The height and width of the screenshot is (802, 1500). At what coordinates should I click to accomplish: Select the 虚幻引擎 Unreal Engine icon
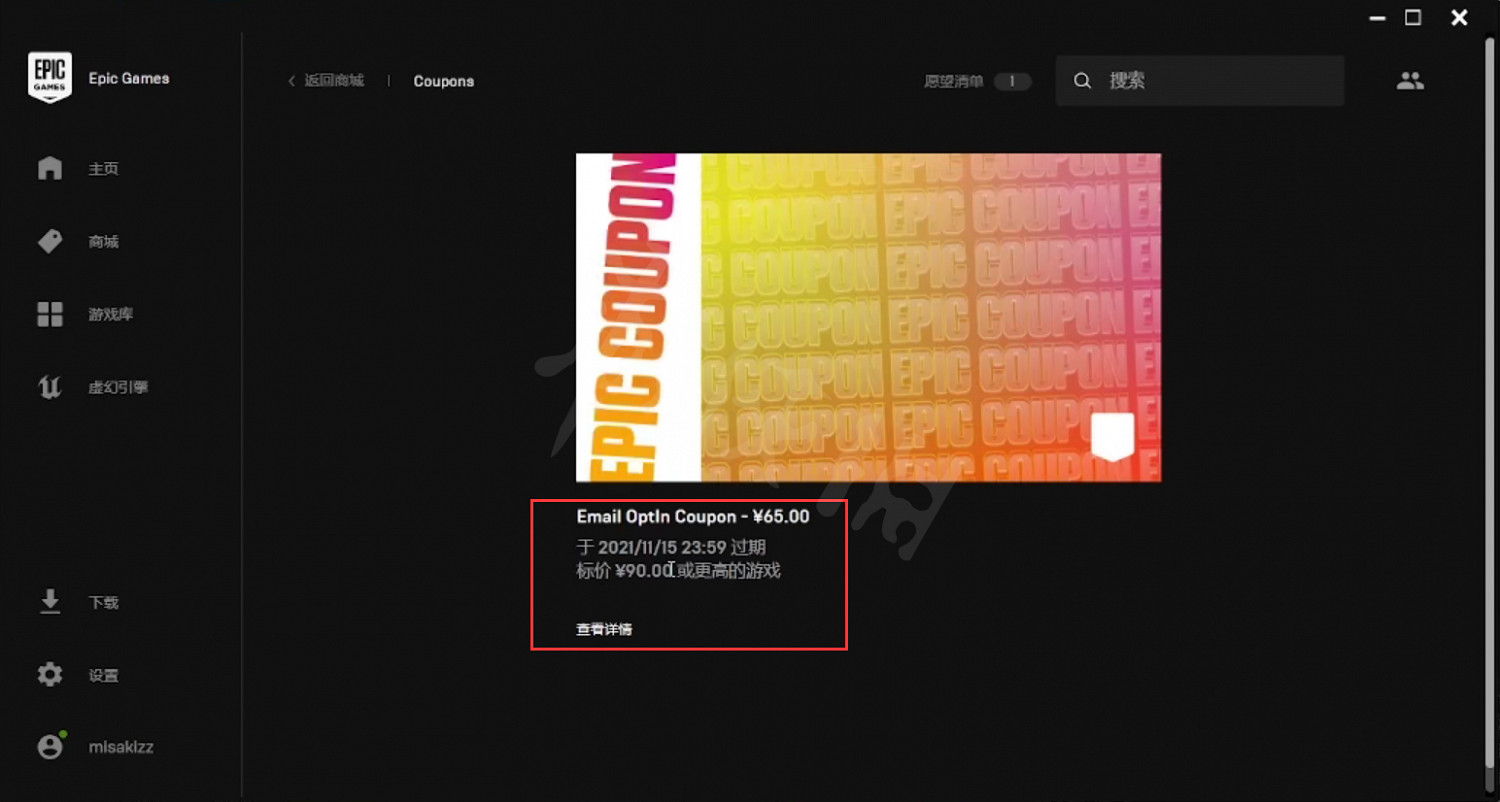coord(49,387)
